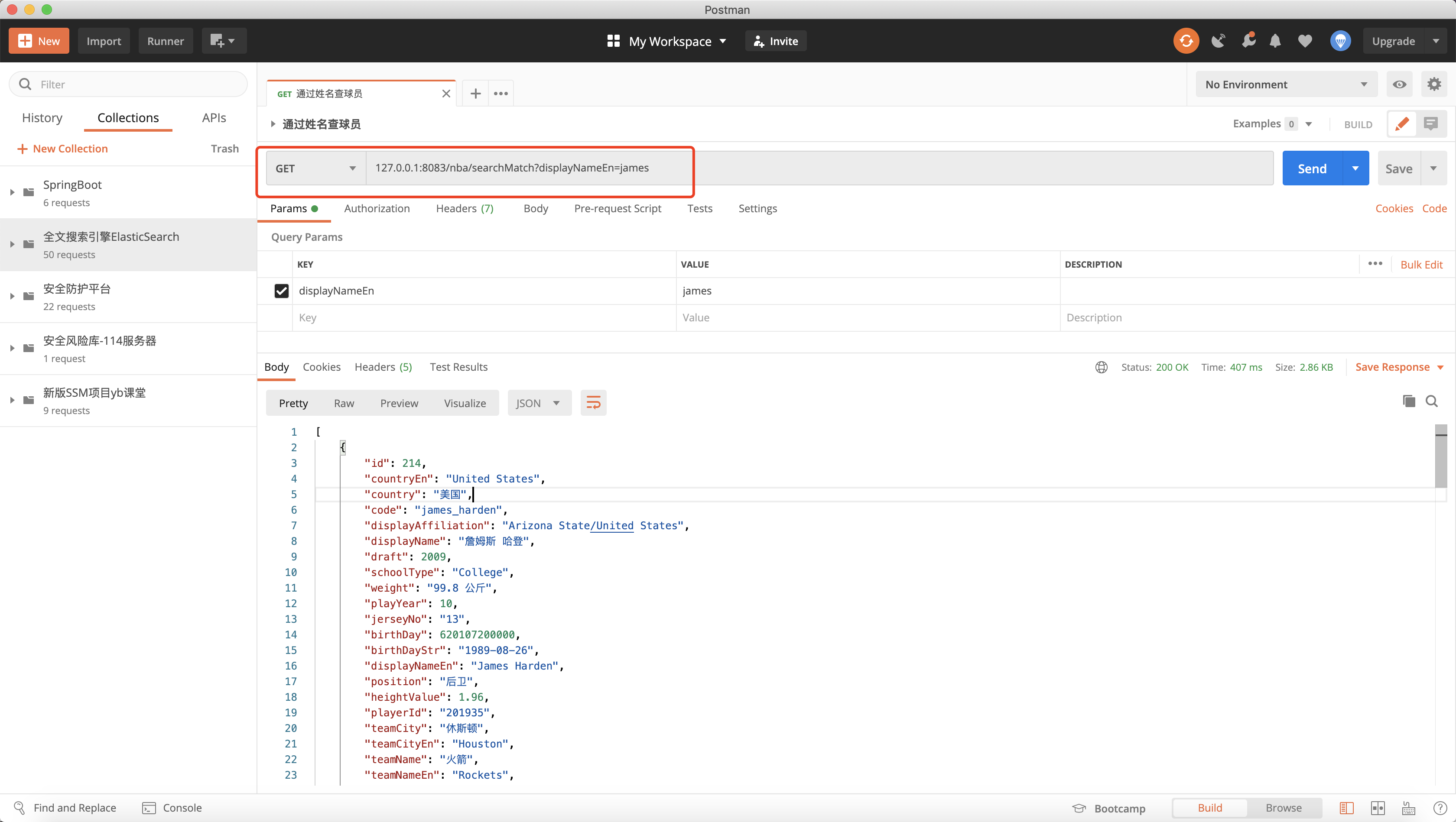
Task: Close the 通过姓名查球员 request tab
Action: click(x=446, y=94)
